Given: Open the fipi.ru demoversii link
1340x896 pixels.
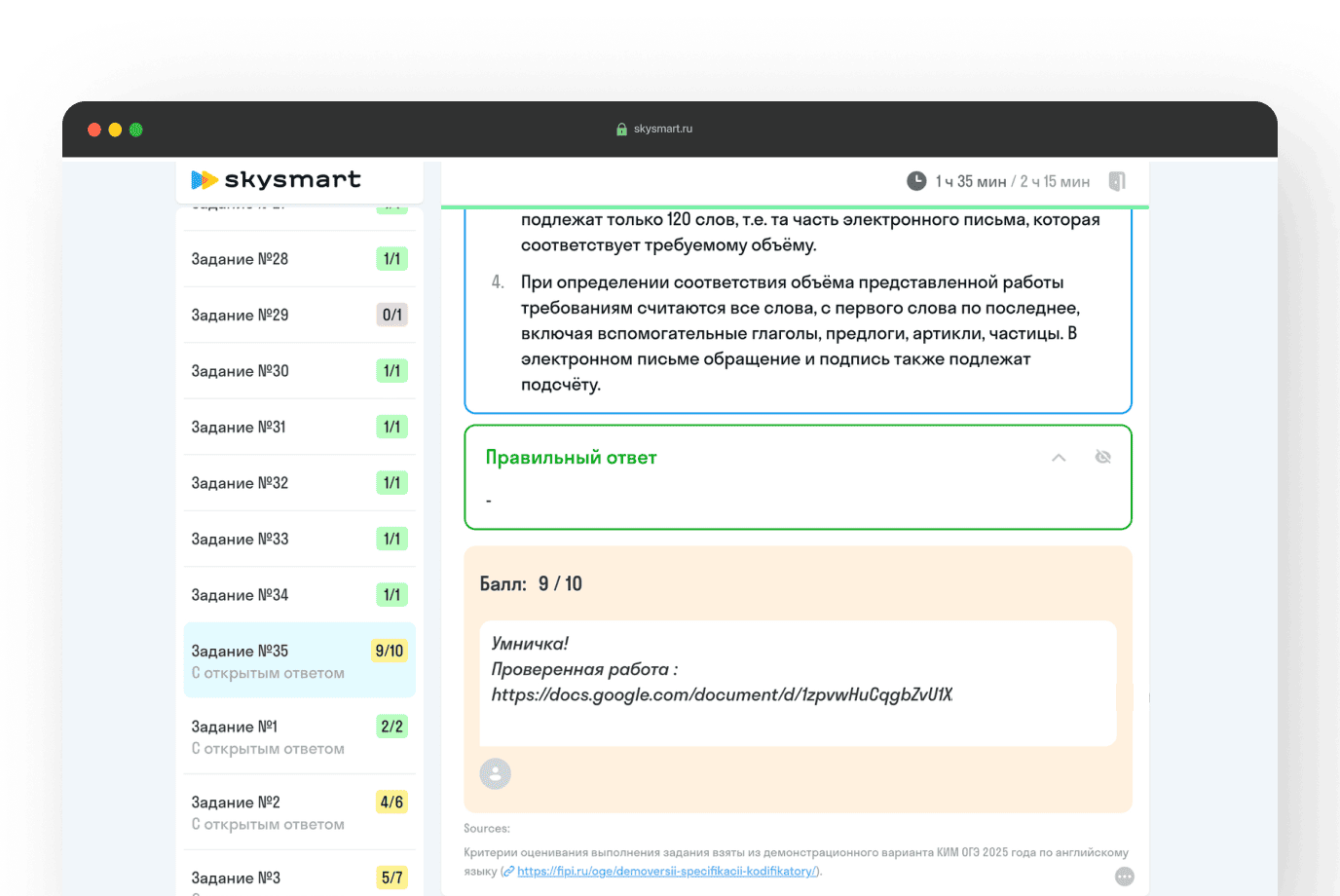Looking at the screenshot, I should click(667, 872).
